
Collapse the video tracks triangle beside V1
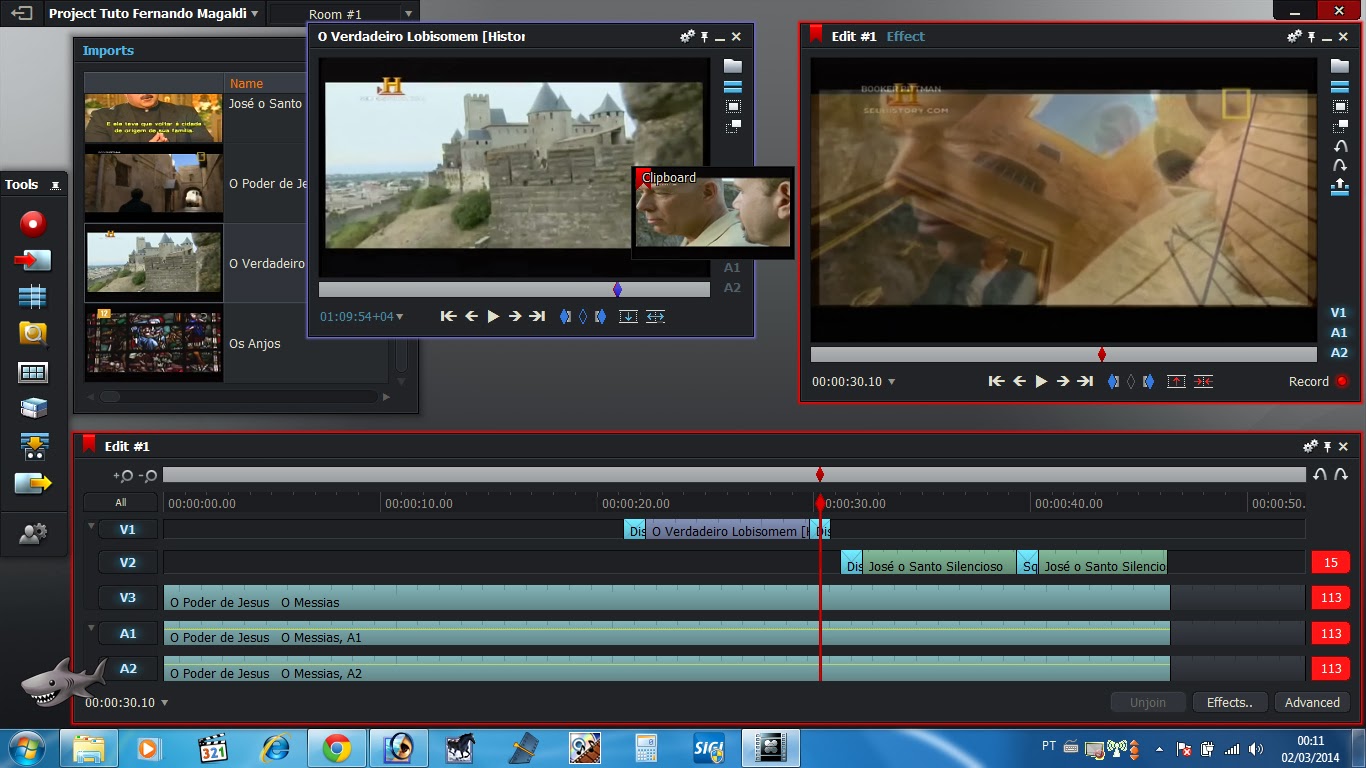click(91, 526)
